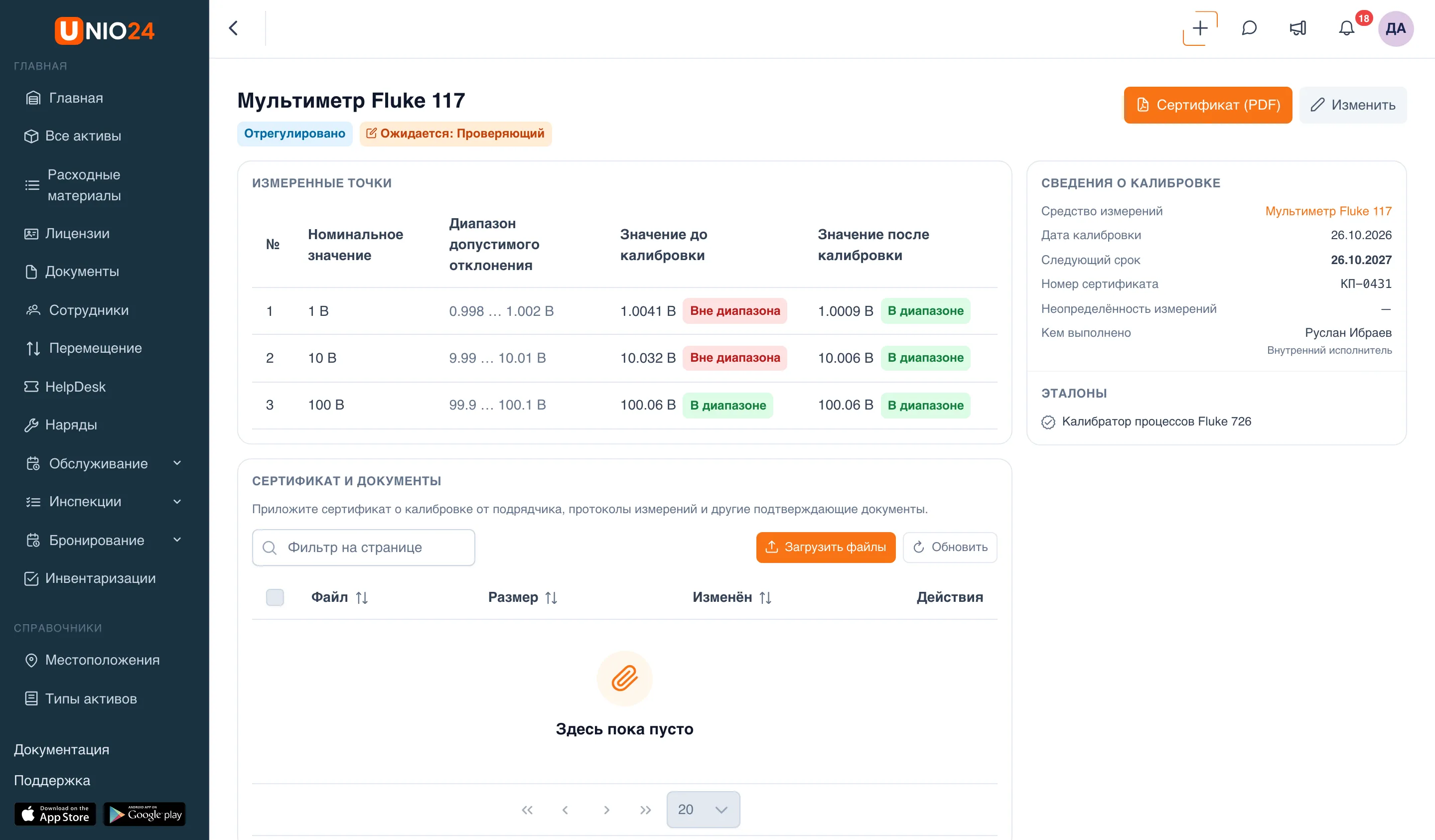This screenshot has height=840, width=1435.
Task: Sort the table by Размер column
Action: [523, 597]
